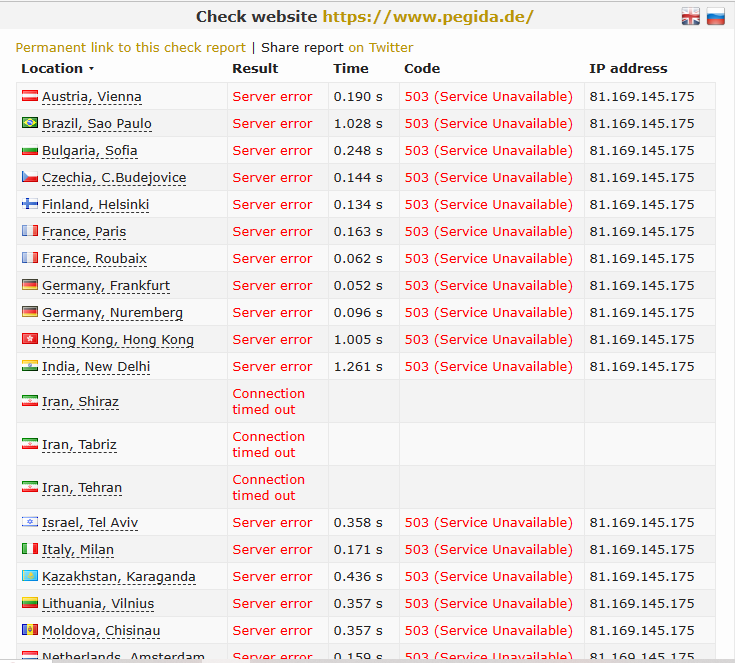
Task: Click the Austria flag icon
Action: pos(30,96)
